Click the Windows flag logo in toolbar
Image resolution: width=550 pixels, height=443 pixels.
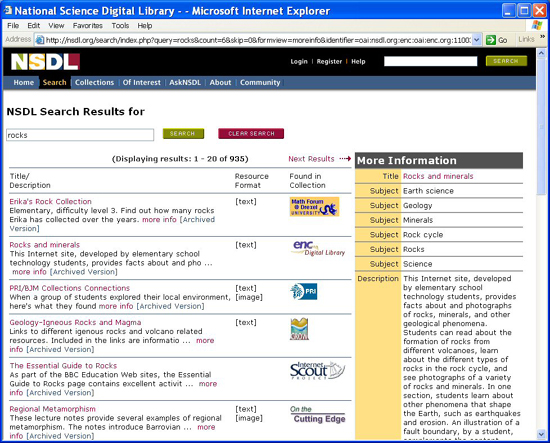[x=537, y=25]
